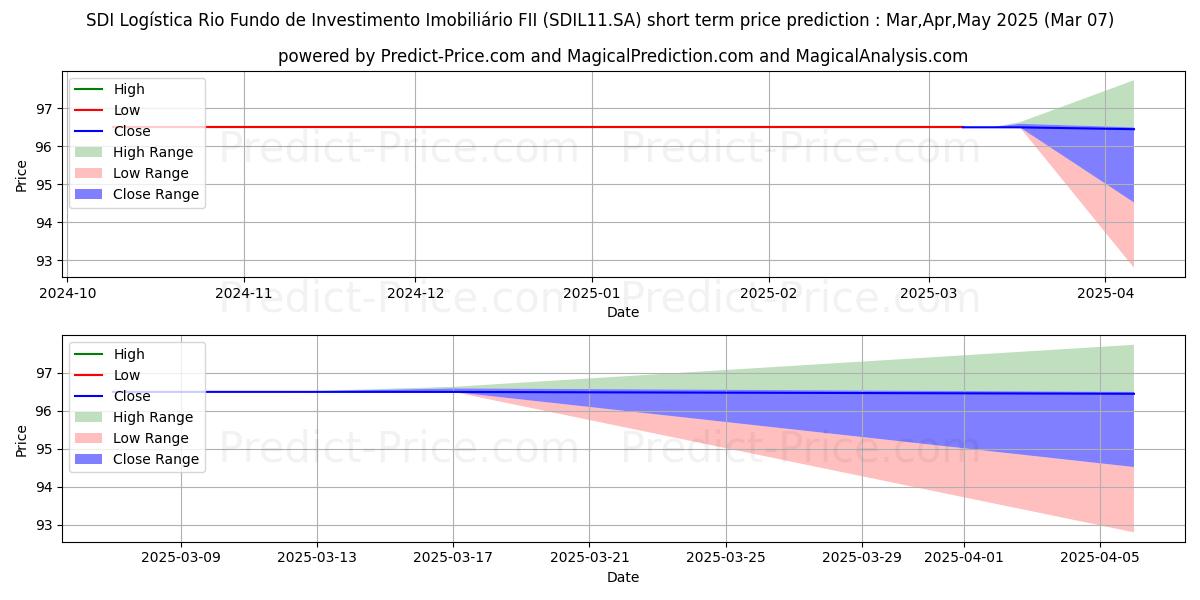Click the green High Range swatch in top legend

point(90,152)
